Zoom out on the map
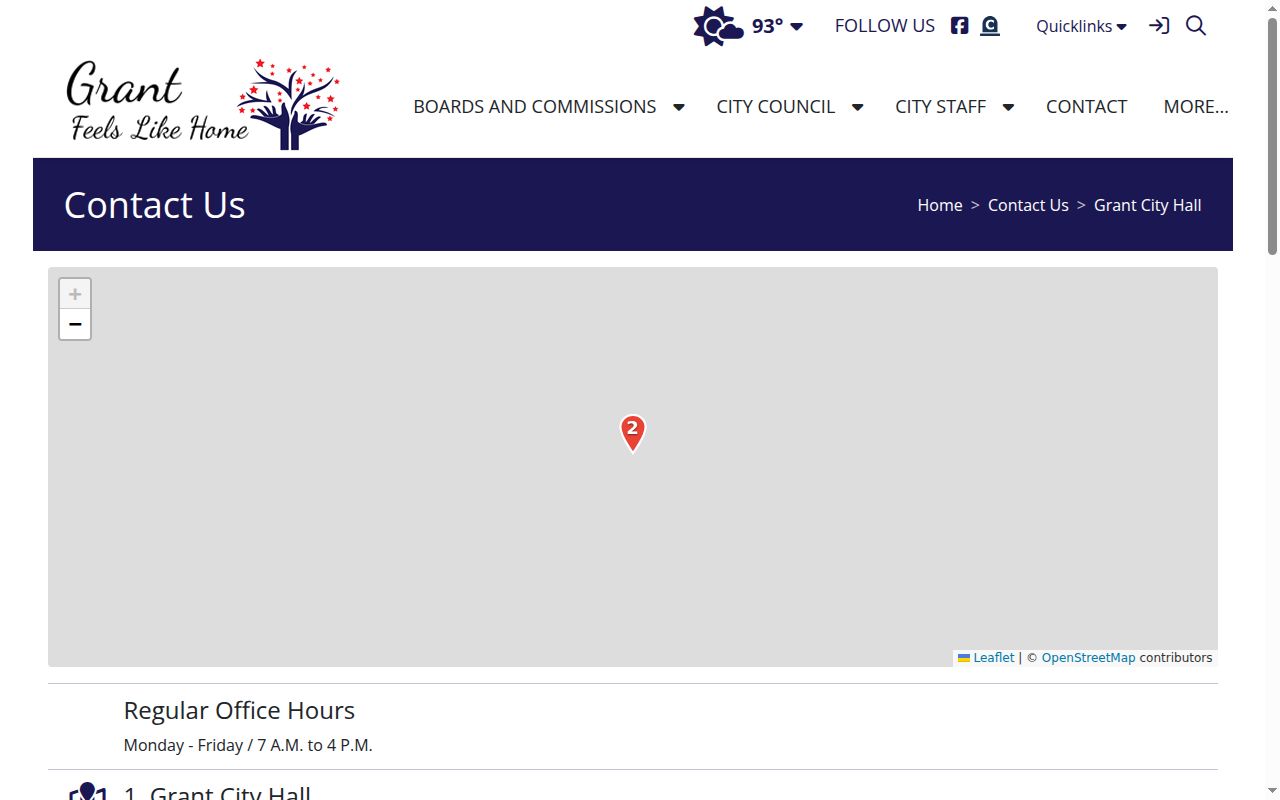The height and width of the screenshot is (800, 1280). 75,324
